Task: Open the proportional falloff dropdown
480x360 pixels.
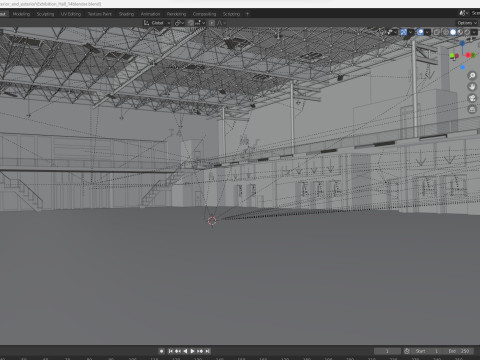Action: (x=221, y=23)
